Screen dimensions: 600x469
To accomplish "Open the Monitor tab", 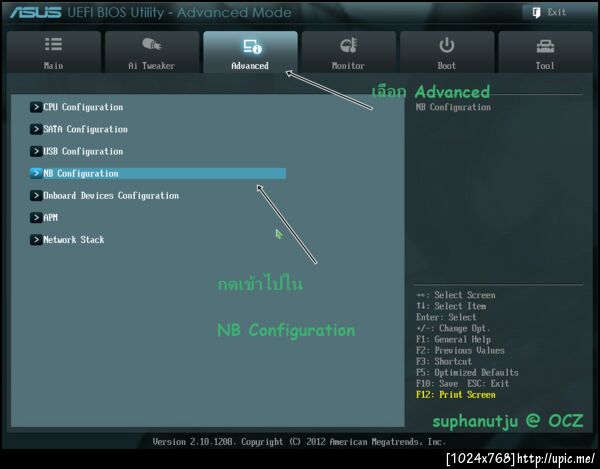I will (x=349, y=52).
